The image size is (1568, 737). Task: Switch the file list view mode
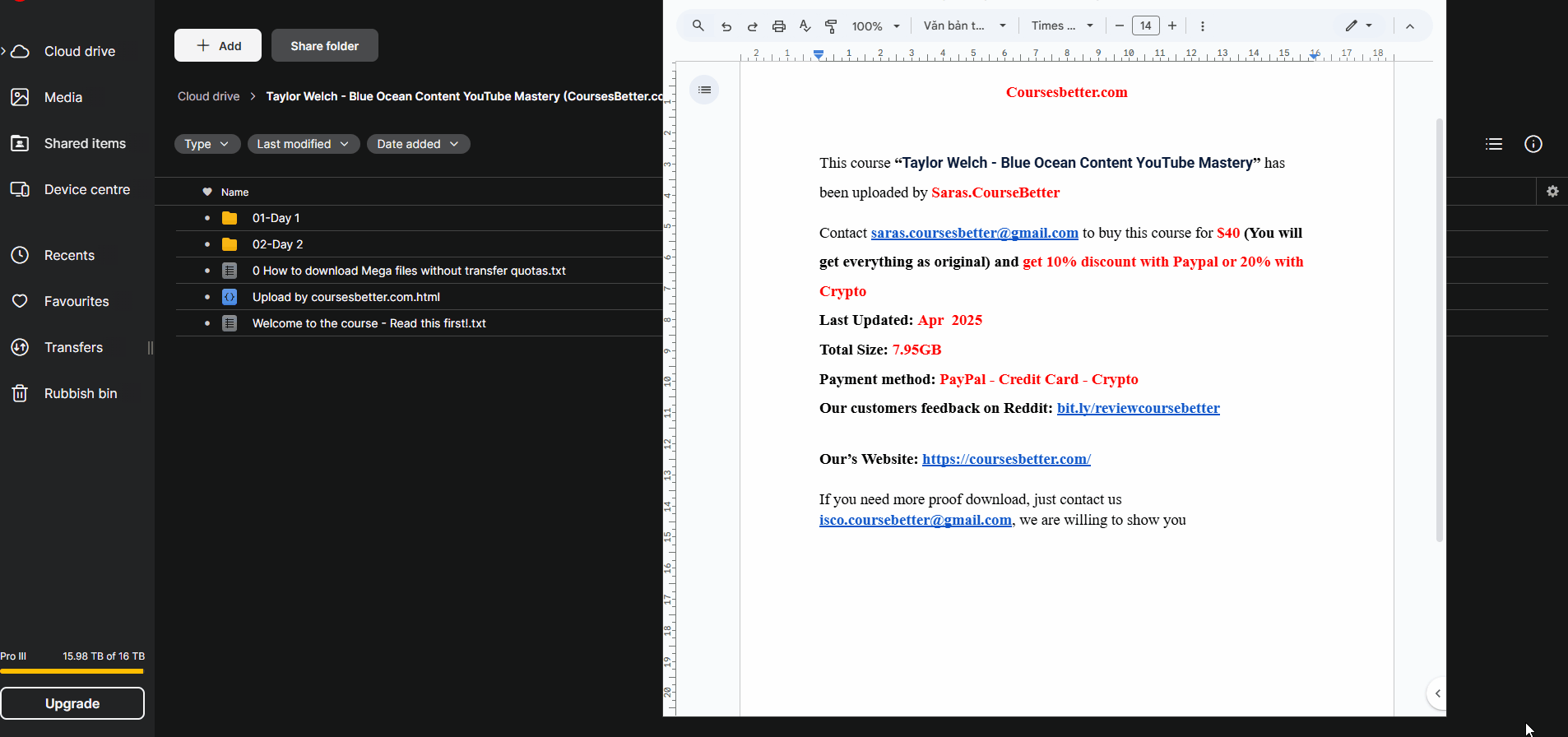coord(1494,144)
